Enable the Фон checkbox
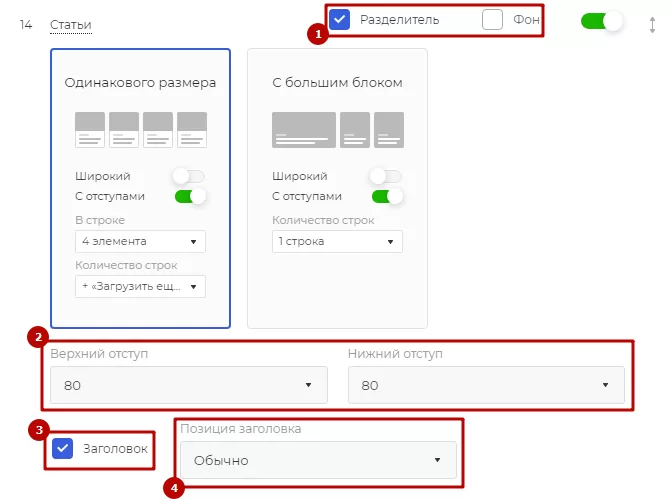Viewport: 672px width, 499px height. pos(492,20)
